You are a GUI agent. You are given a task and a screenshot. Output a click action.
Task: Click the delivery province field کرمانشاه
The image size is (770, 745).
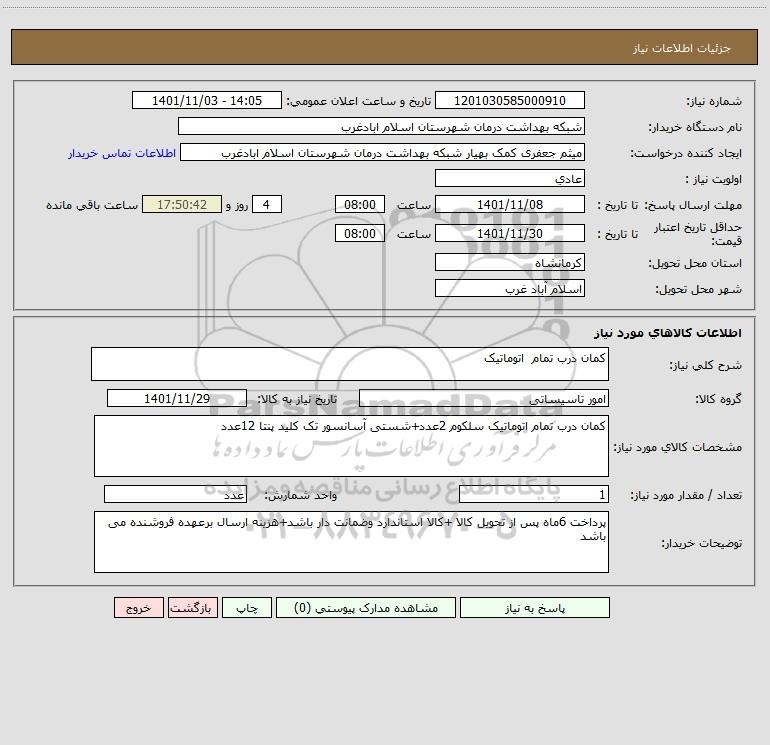coord(510,262)
